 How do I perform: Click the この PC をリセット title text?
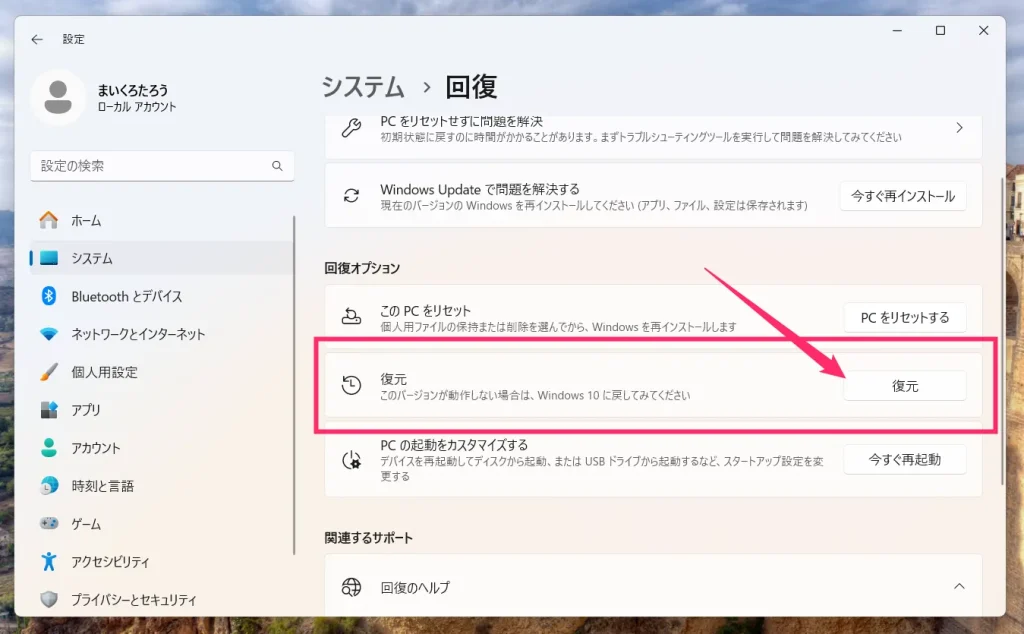click(x=425, y=311)
